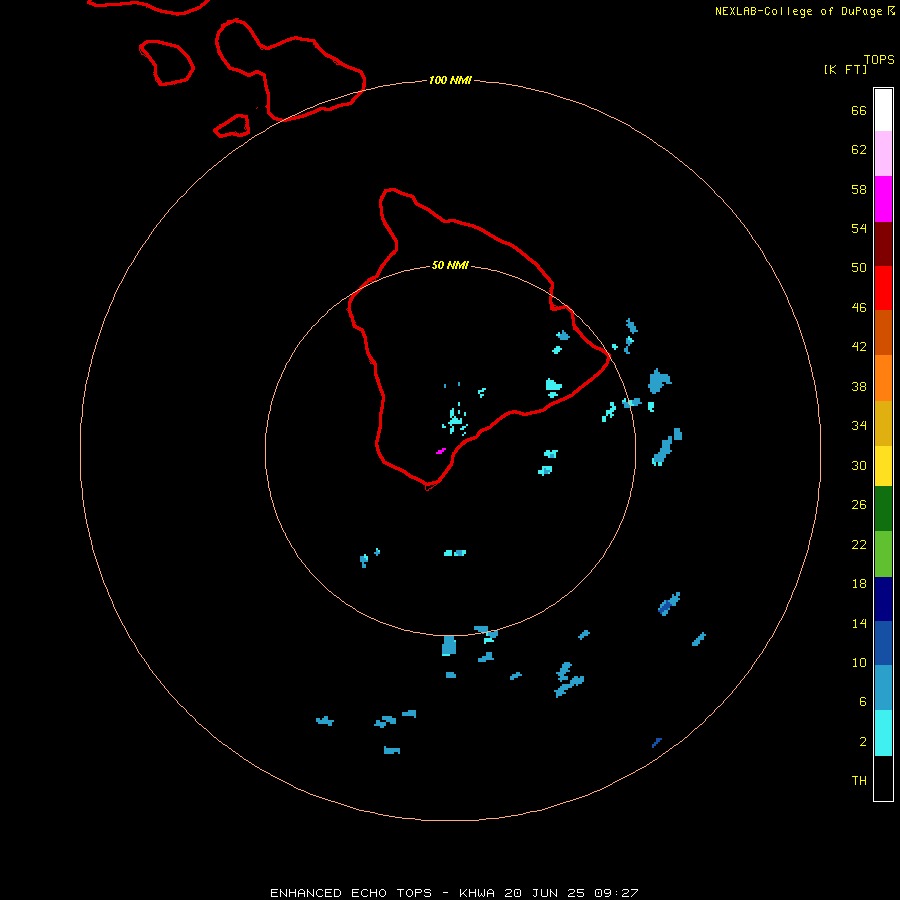Click the legend value "2"
The width and height of the screenshot is (900, 900).
point(862,742)
